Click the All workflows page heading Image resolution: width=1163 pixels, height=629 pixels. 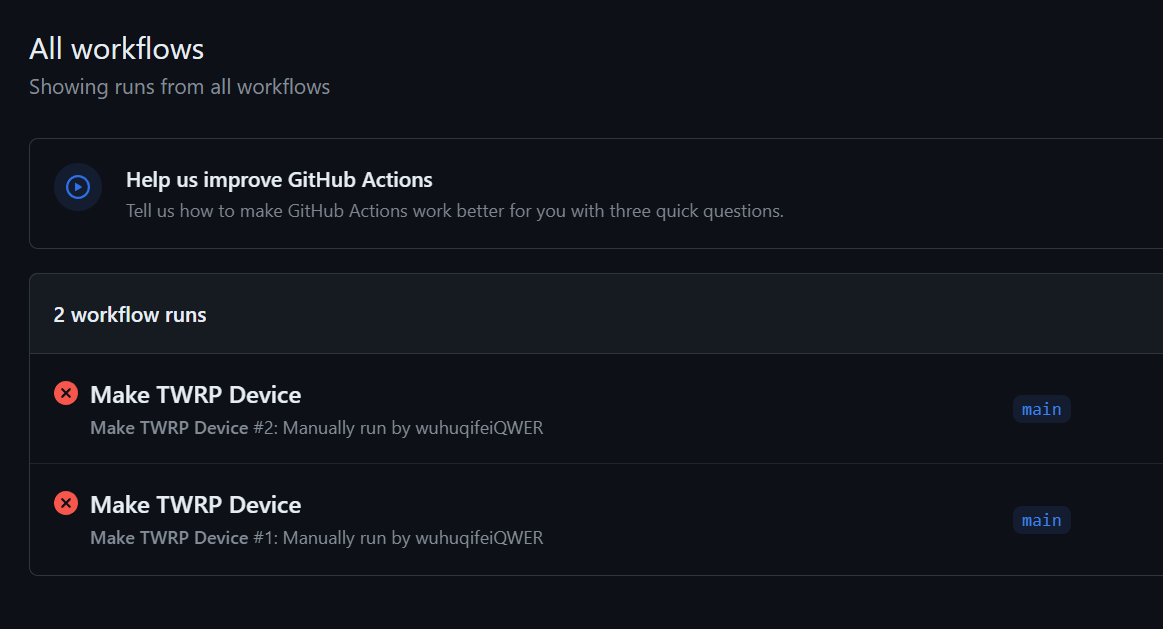(116, 48)
